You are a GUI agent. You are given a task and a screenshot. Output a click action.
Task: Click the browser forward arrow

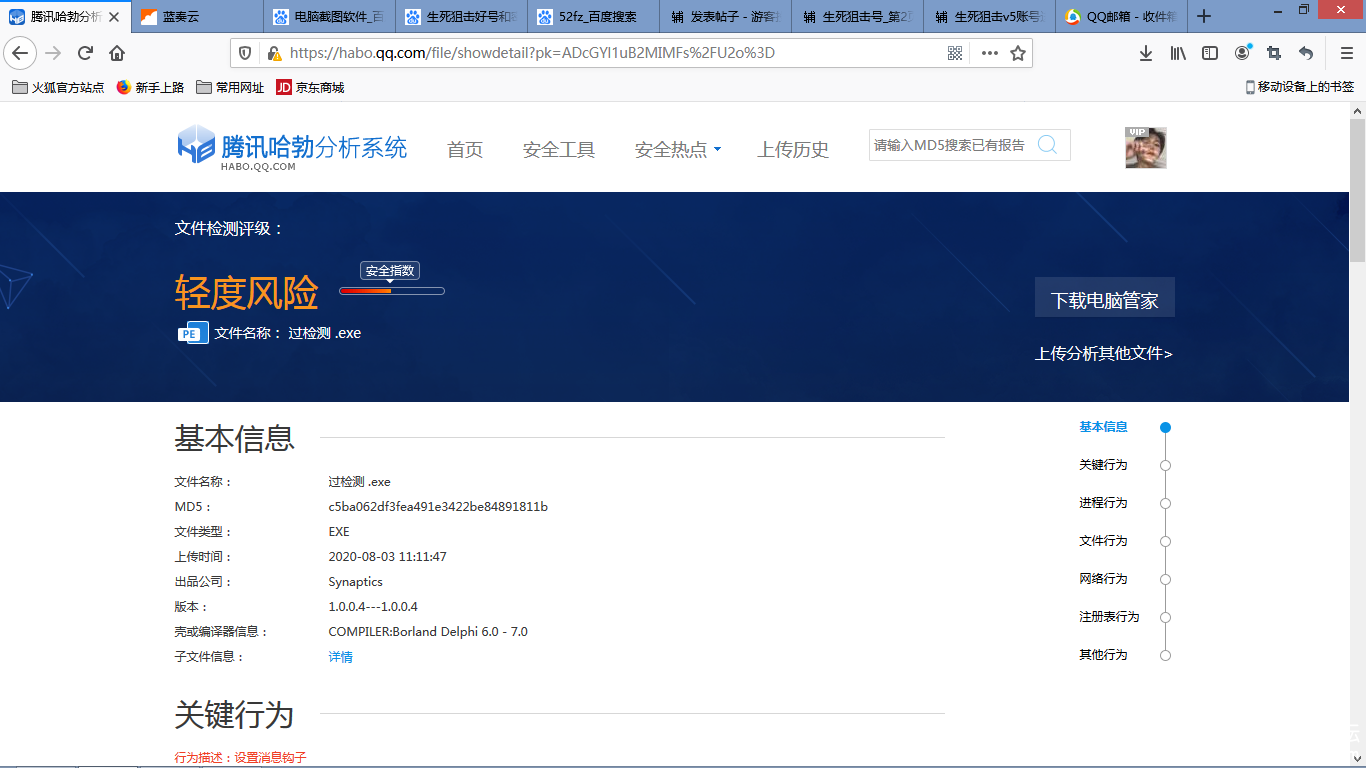[53, 53]
